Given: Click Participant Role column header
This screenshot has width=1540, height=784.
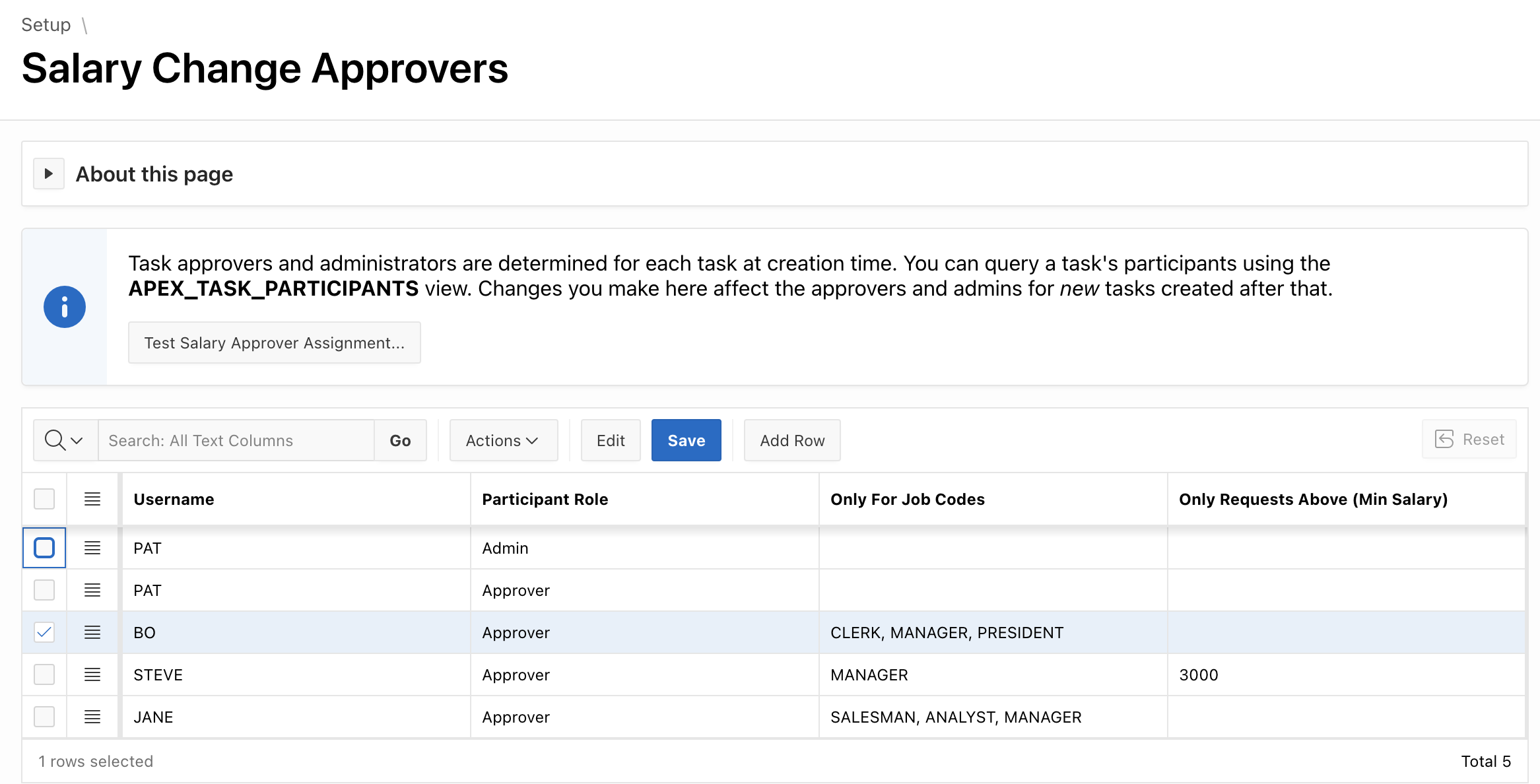Looking at the screenshot, I should 545,500.
